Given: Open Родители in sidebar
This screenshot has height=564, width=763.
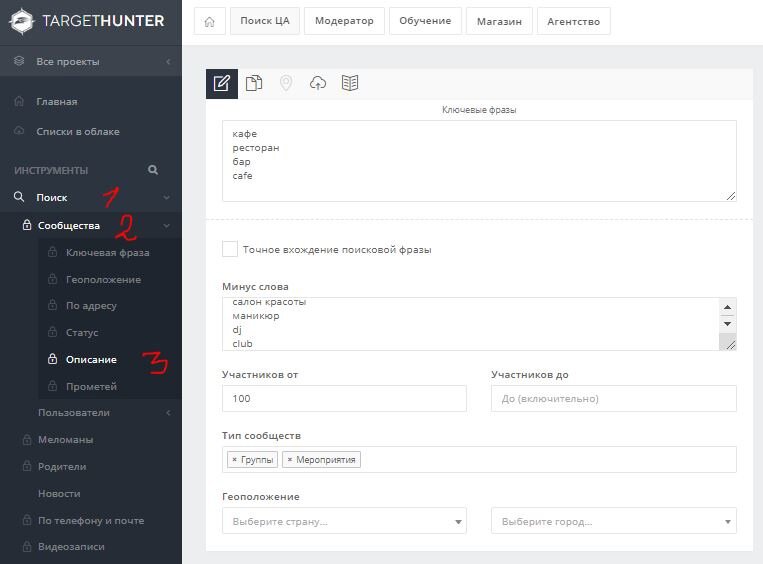Looking at the screenshot, I should point(62,467).
